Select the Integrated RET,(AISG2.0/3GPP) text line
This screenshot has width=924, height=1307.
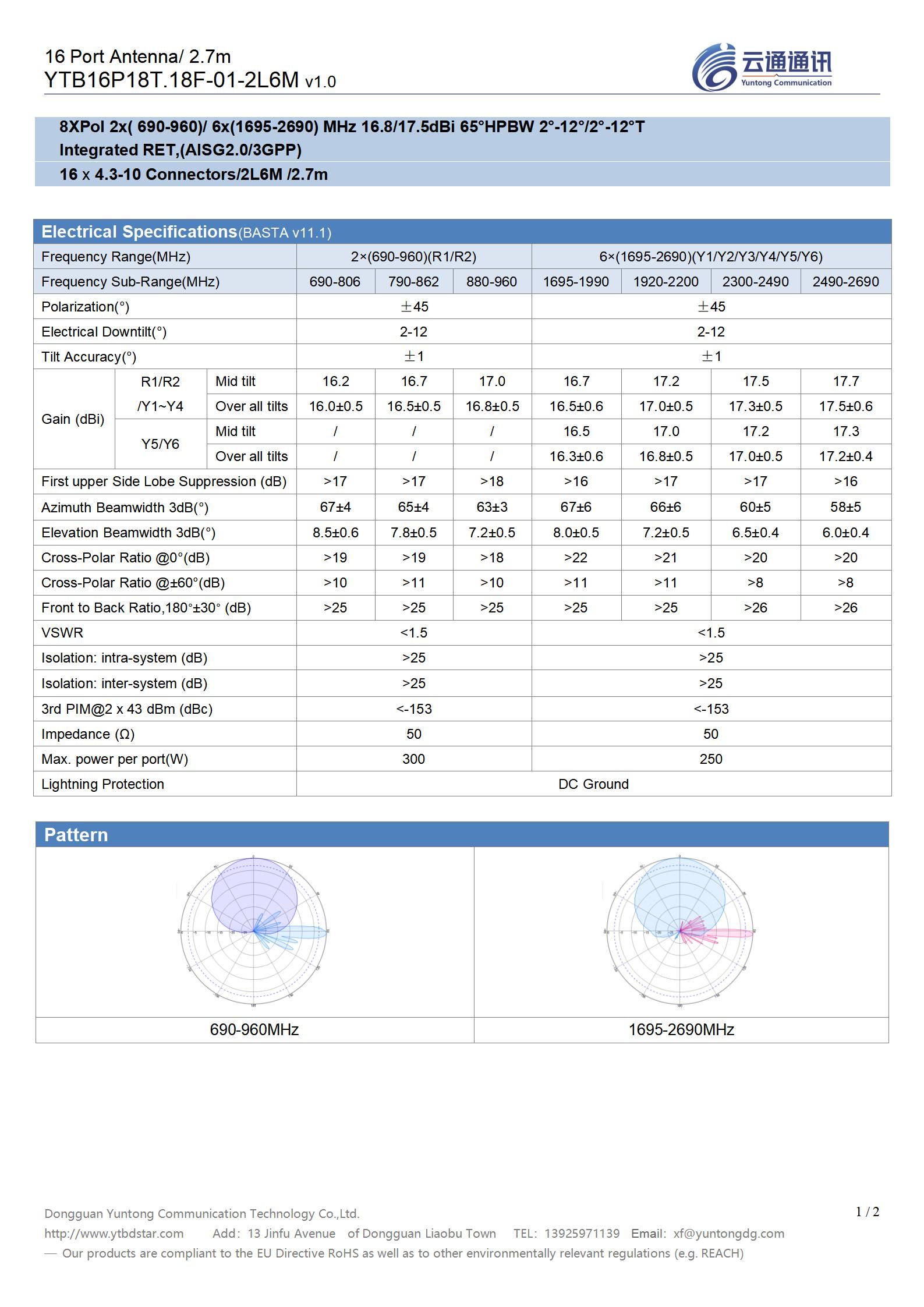click(180, 150)
